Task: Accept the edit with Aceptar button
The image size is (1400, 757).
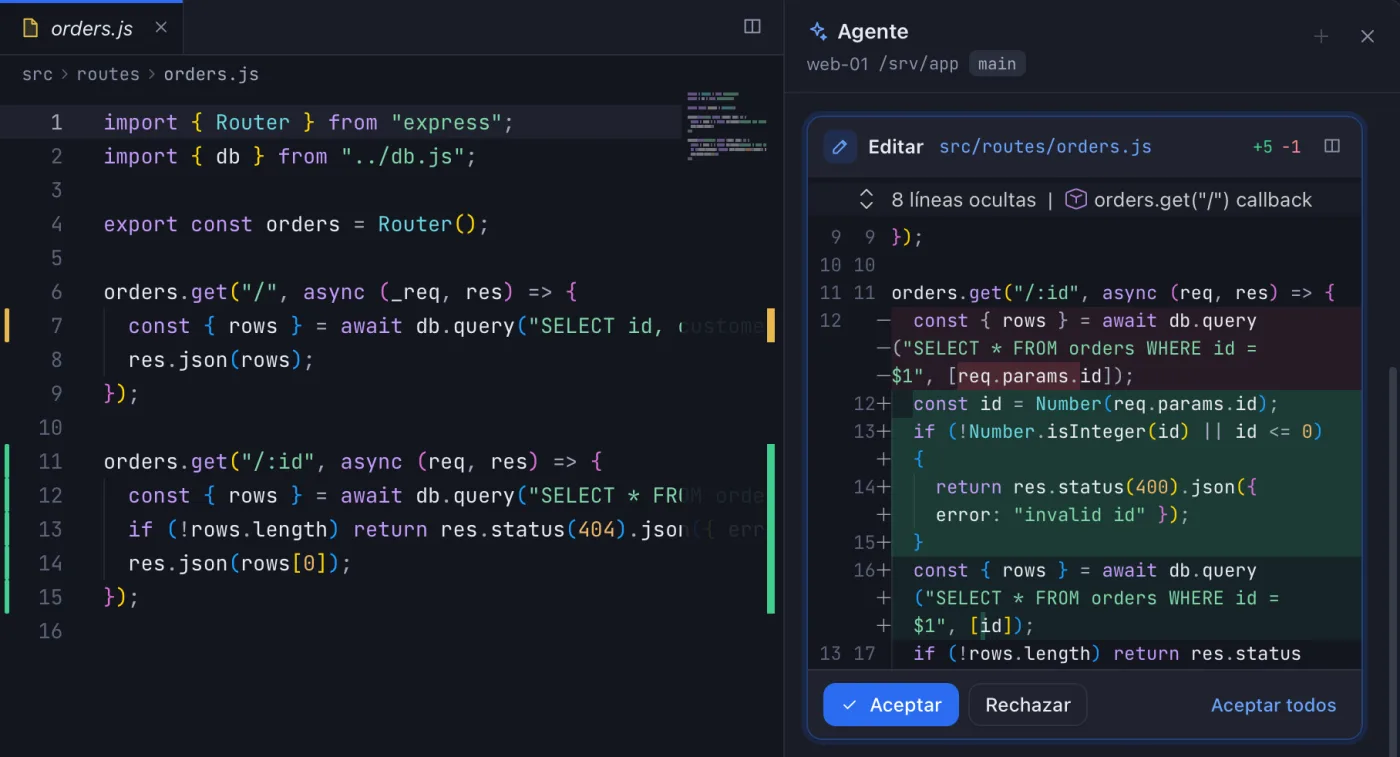Action: coord(891,705)
